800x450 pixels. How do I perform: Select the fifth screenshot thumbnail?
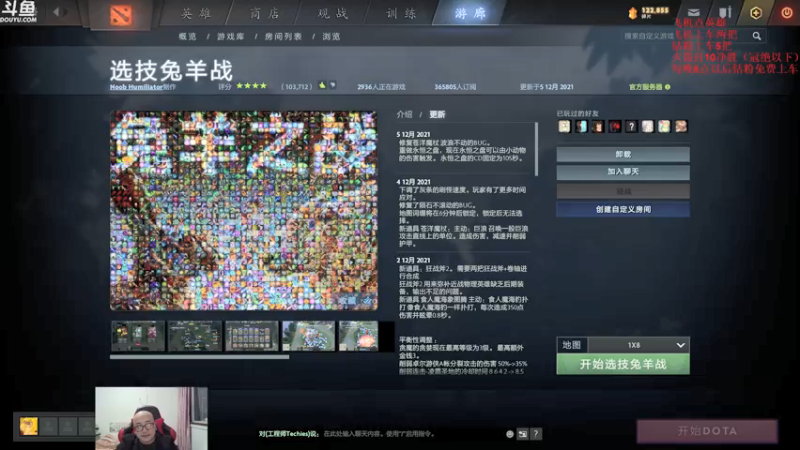pos(359,336)
